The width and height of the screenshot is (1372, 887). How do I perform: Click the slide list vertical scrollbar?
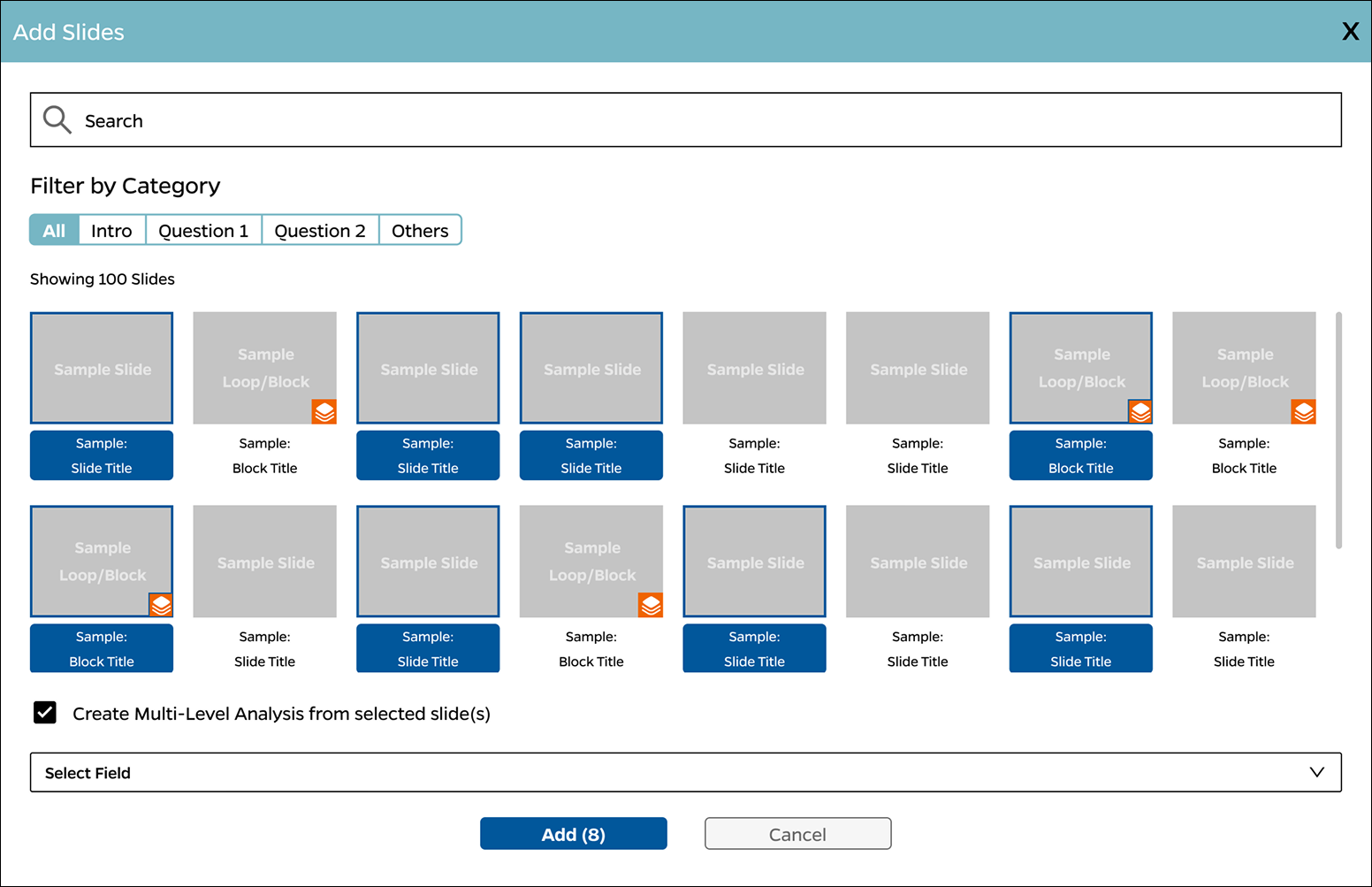click(x=1339, y=430)
